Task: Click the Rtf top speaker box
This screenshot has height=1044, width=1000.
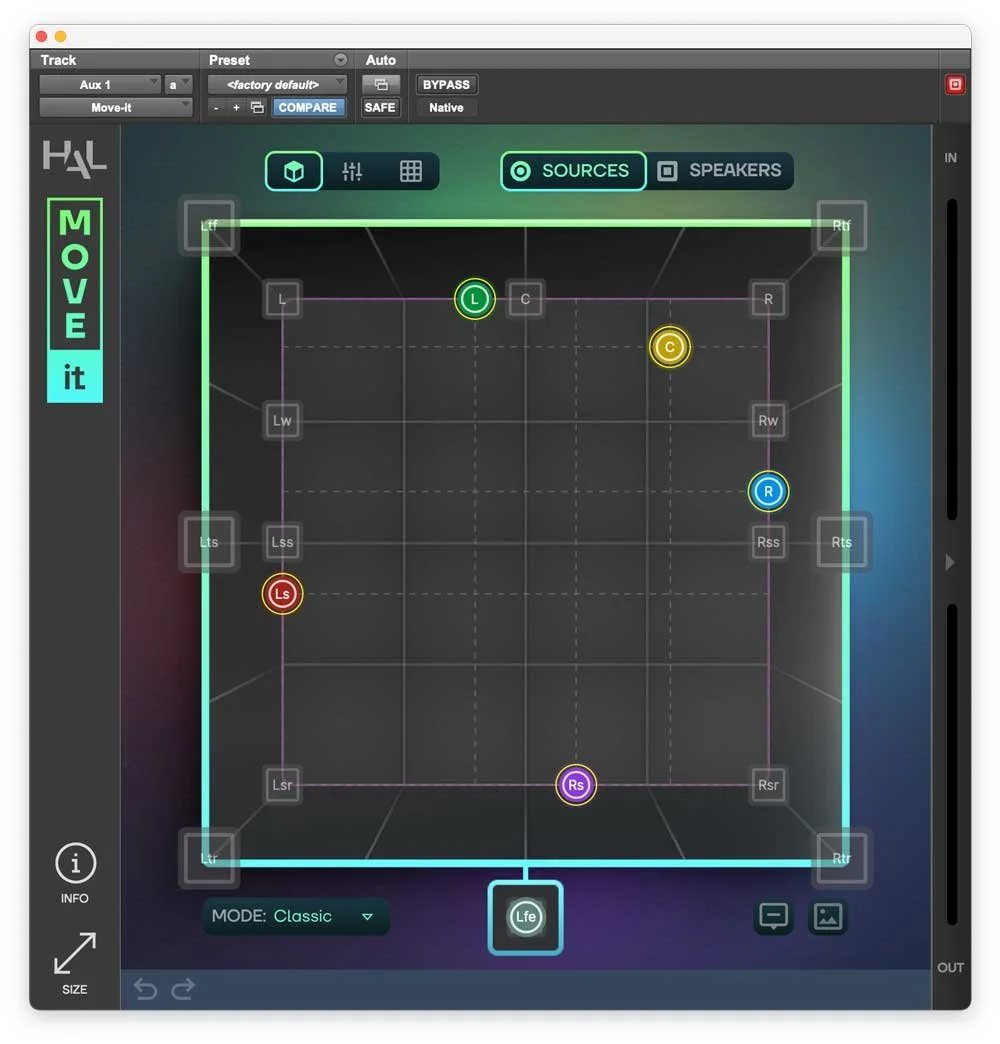Action: pyautogui.click(x=842, y=226)
